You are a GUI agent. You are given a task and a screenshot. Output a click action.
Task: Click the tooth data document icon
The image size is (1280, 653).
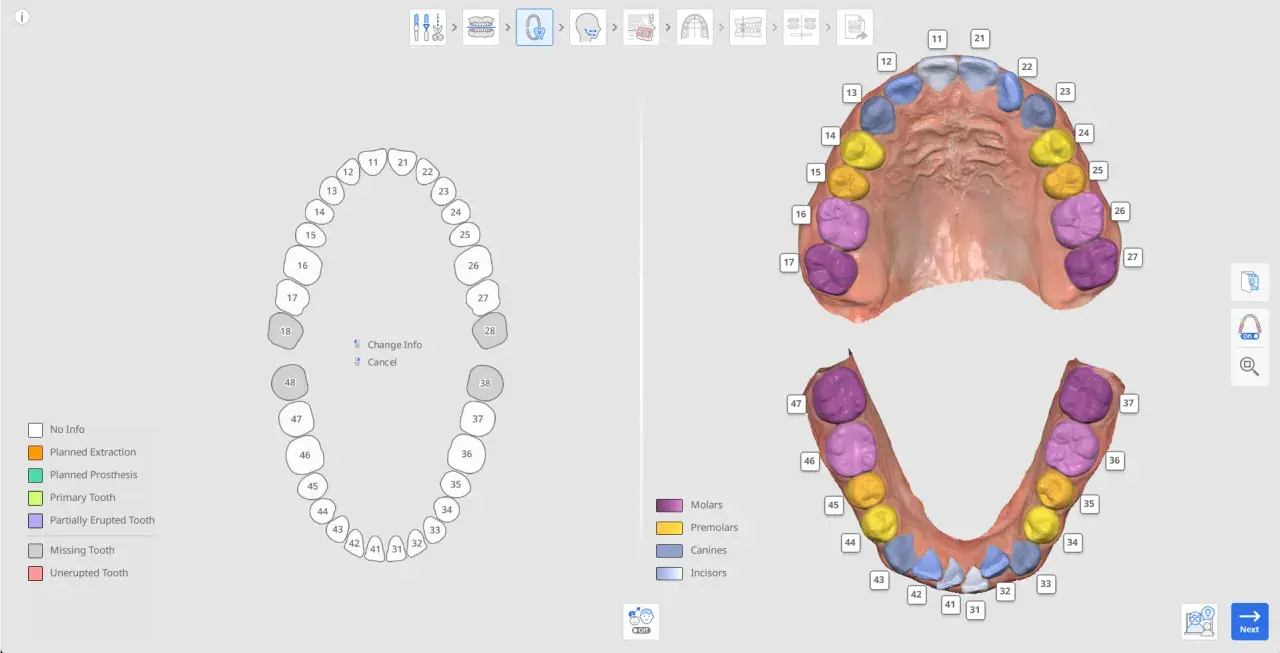pos(1249,282)
